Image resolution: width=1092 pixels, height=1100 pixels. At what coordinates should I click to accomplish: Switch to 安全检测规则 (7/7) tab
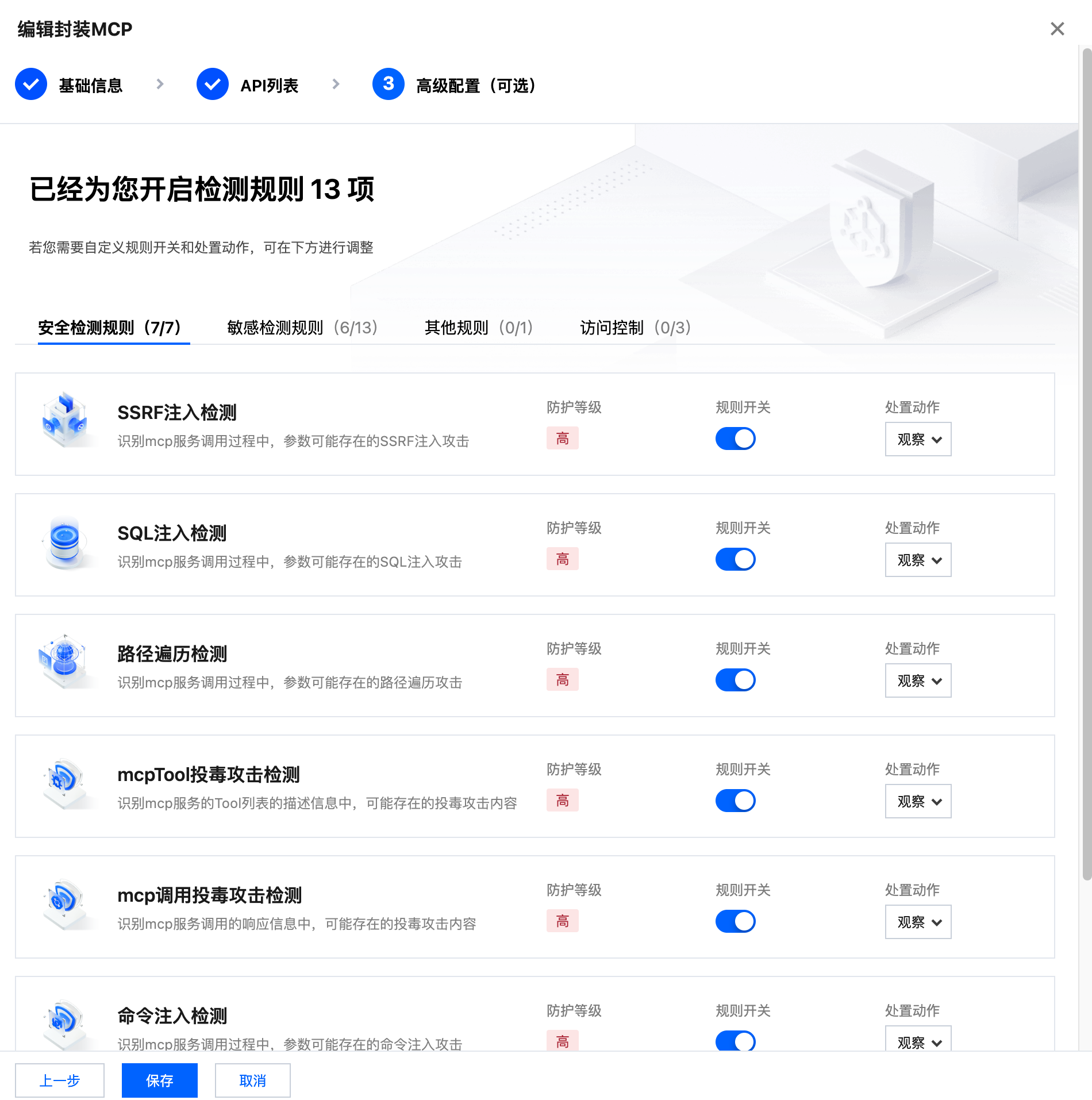[x=114, y=328]
